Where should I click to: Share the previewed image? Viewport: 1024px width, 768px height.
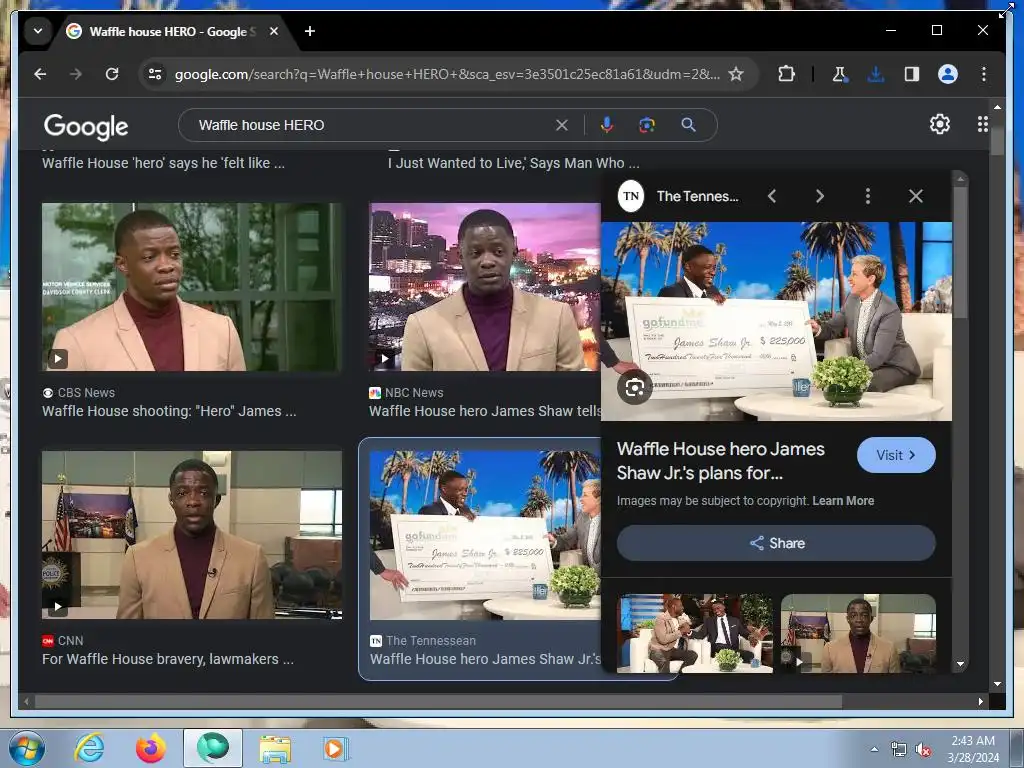point(776,543)
